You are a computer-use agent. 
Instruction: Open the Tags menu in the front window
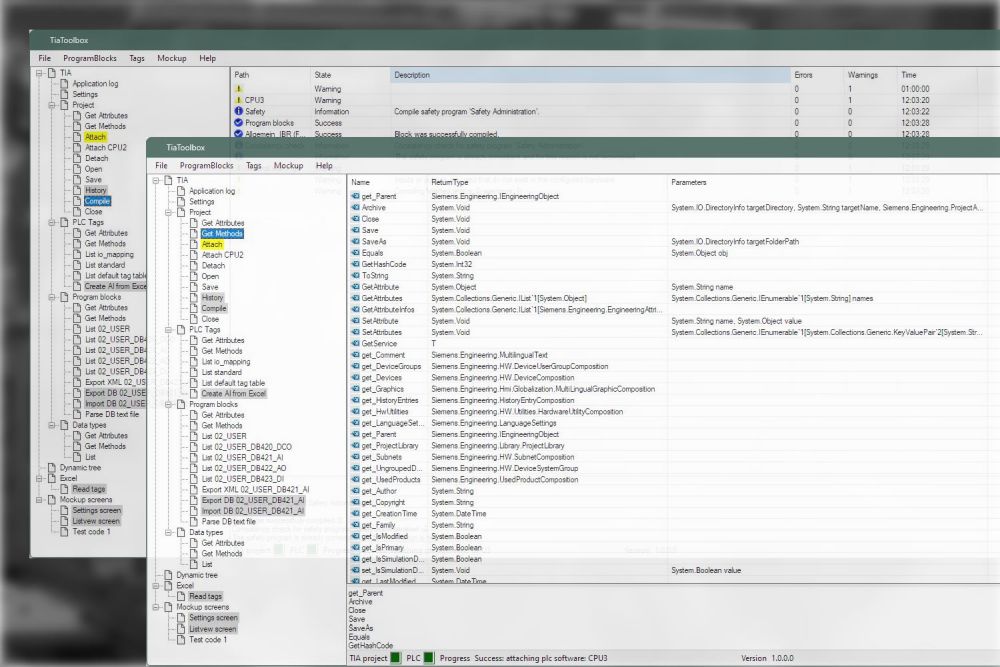254,166
